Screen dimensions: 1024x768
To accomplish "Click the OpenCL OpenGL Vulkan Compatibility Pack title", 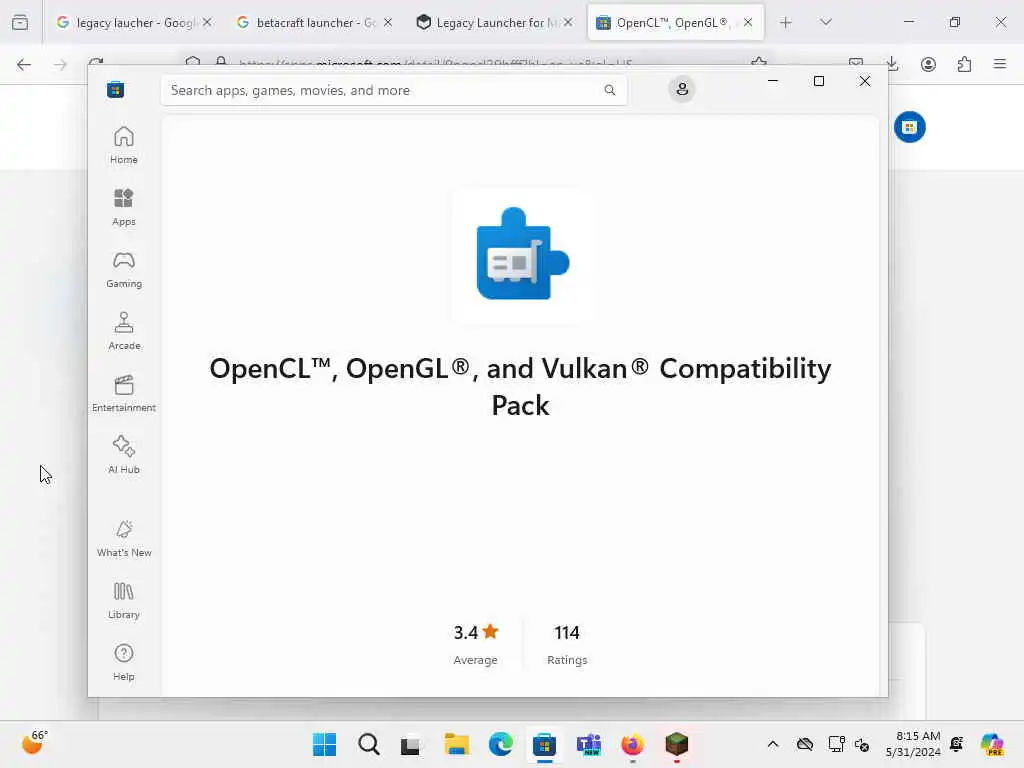I will (x=520, y=387).
